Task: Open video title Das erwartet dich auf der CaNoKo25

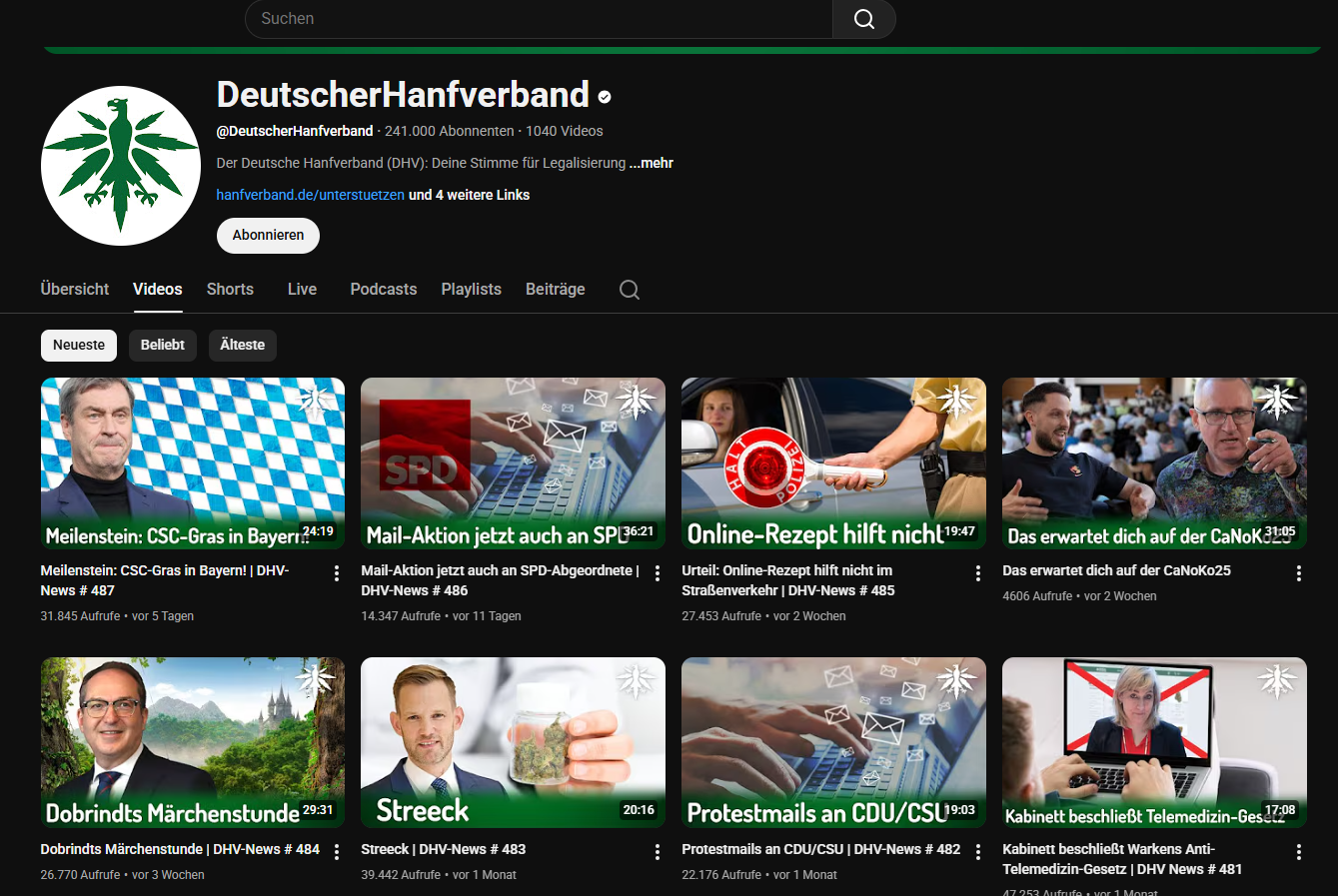Action: pos(1116,570)
